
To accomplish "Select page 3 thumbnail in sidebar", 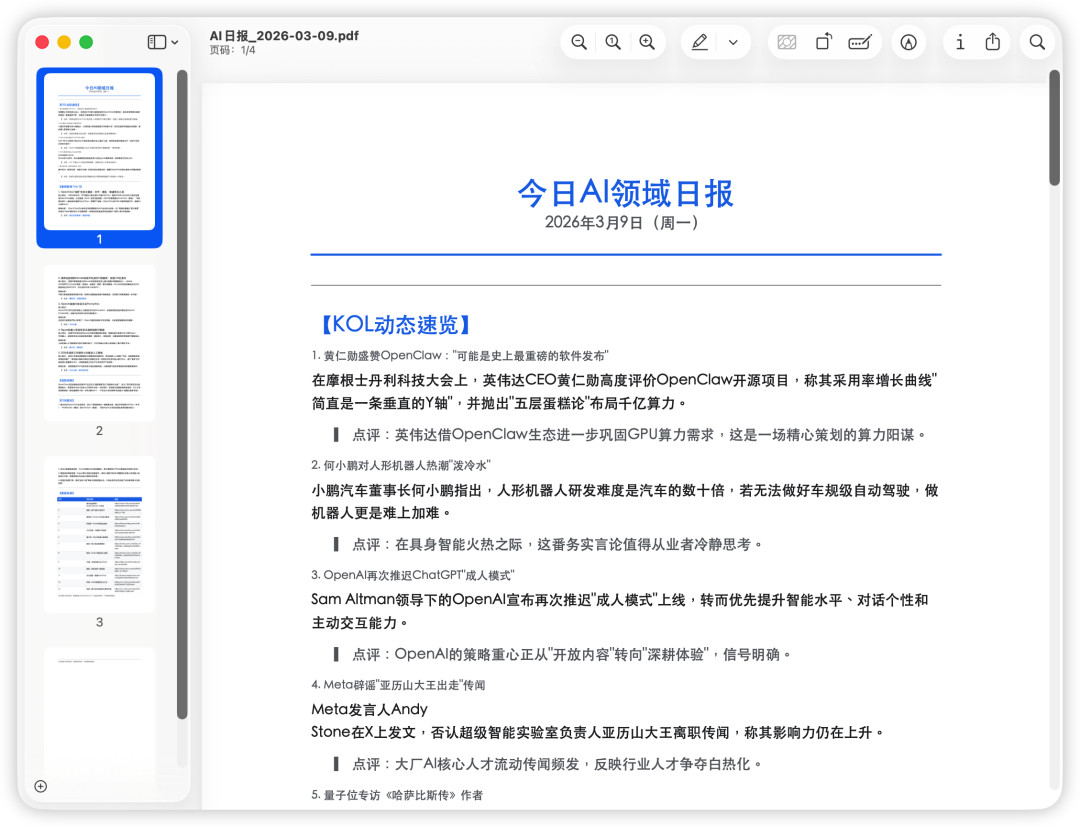I will pos(99,533).
